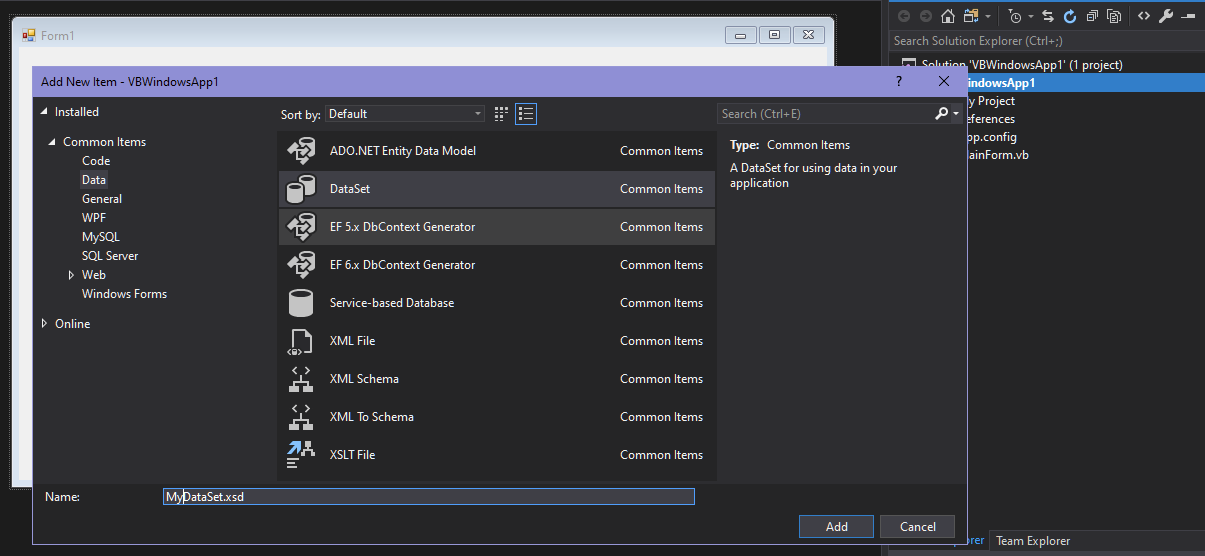
Task: Click the Collapse All icon in Solution Explorer
Action: point(1092,16)
